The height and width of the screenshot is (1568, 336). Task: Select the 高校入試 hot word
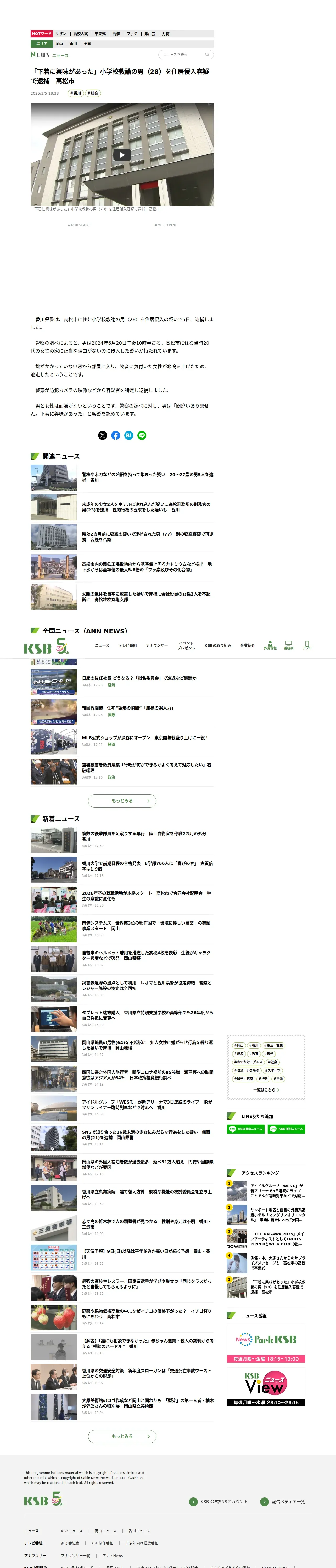coord(81,34)
